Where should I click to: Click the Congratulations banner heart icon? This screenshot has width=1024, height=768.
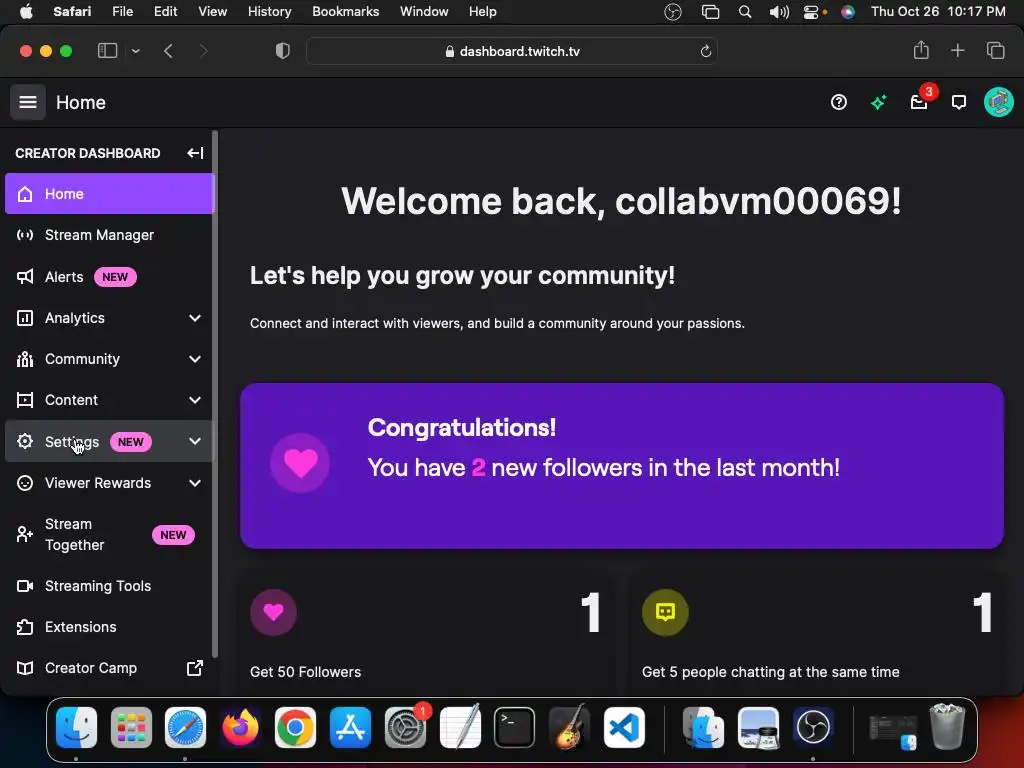click(300, 463)
